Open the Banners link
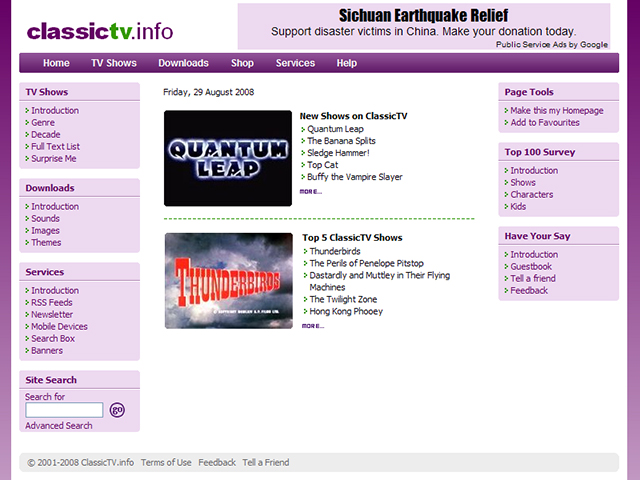 pos(47,351)
